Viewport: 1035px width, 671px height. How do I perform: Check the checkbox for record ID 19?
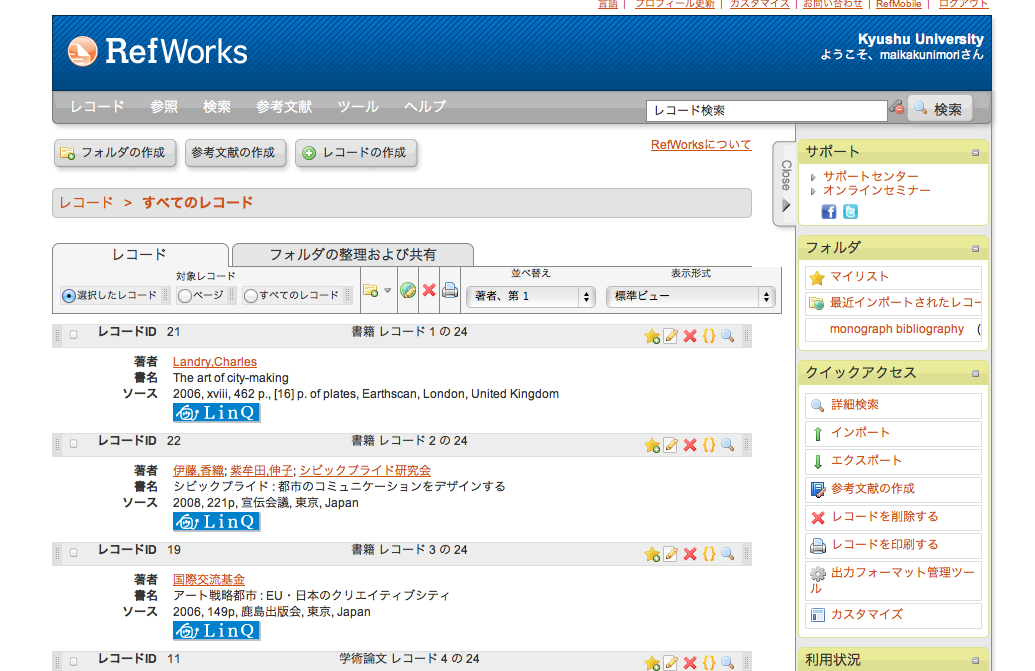73,552
